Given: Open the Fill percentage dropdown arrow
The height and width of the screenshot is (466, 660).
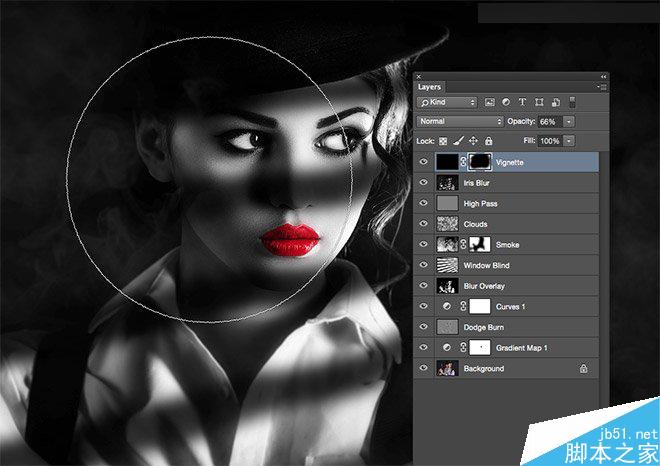Looking at the screenshot, I should pyautogui.click(x=569, y=141).
